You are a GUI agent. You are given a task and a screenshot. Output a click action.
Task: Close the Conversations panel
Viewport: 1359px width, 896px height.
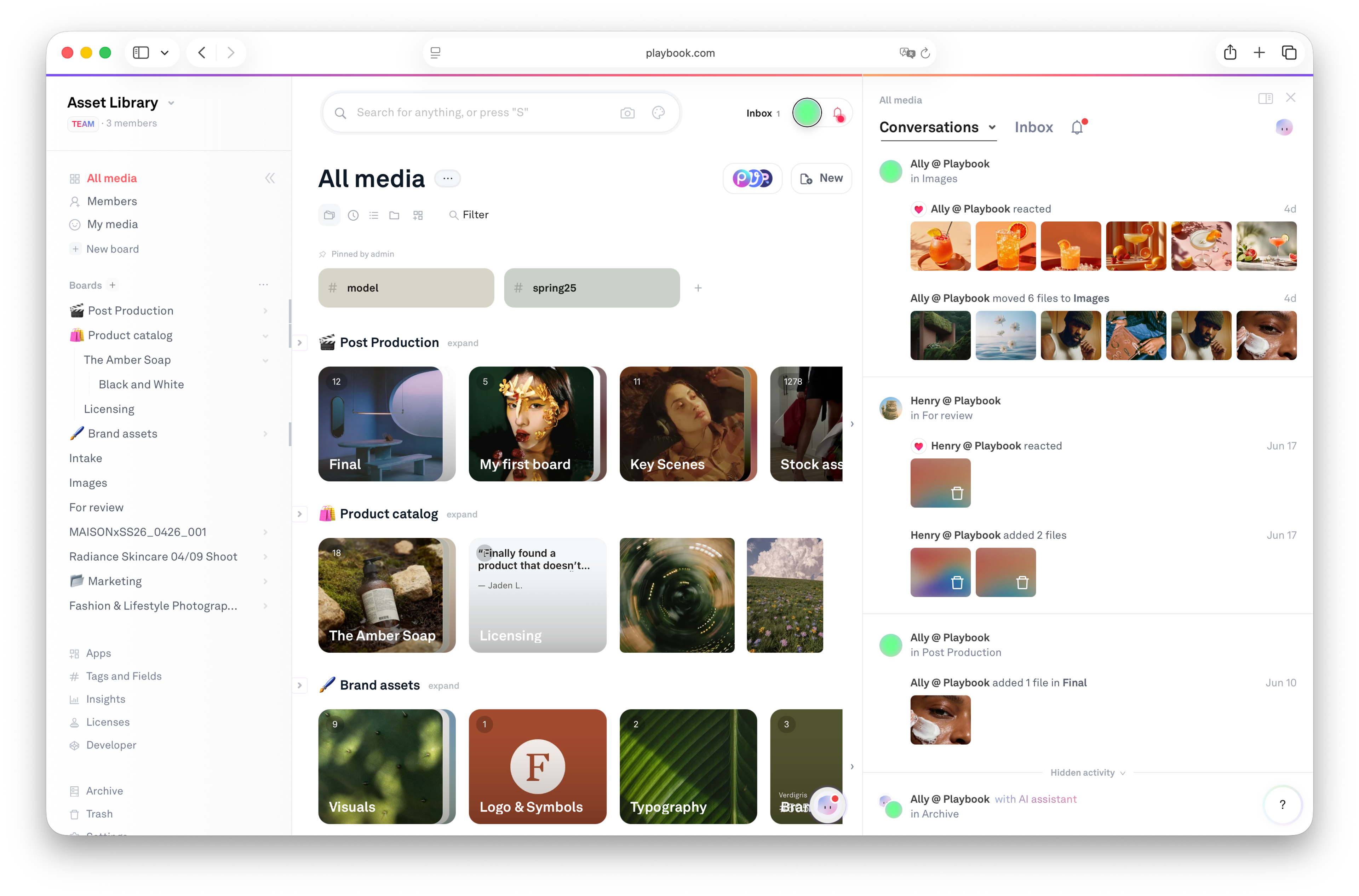[x=1290, y=98]
